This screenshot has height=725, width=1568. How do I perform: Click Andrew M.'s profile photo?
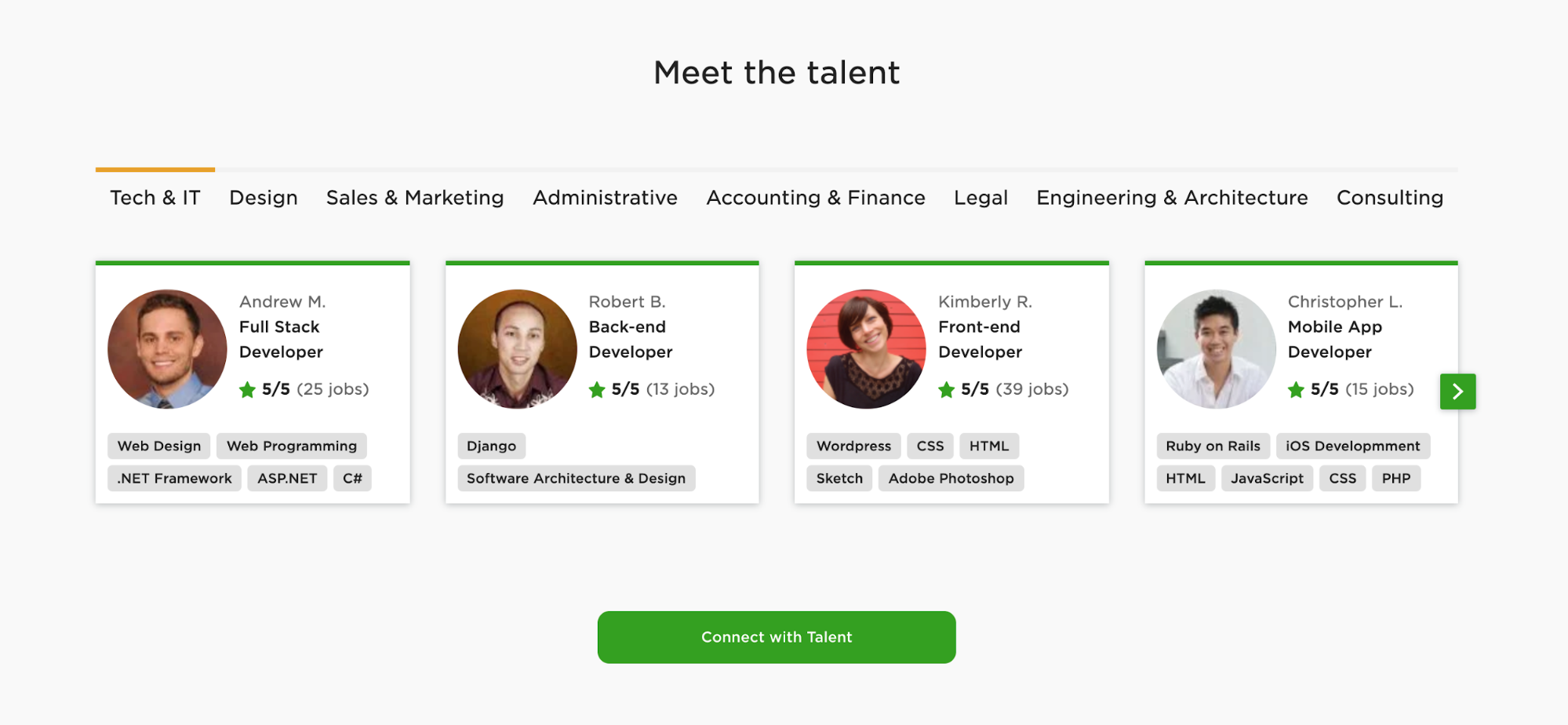tap(167, 349)
